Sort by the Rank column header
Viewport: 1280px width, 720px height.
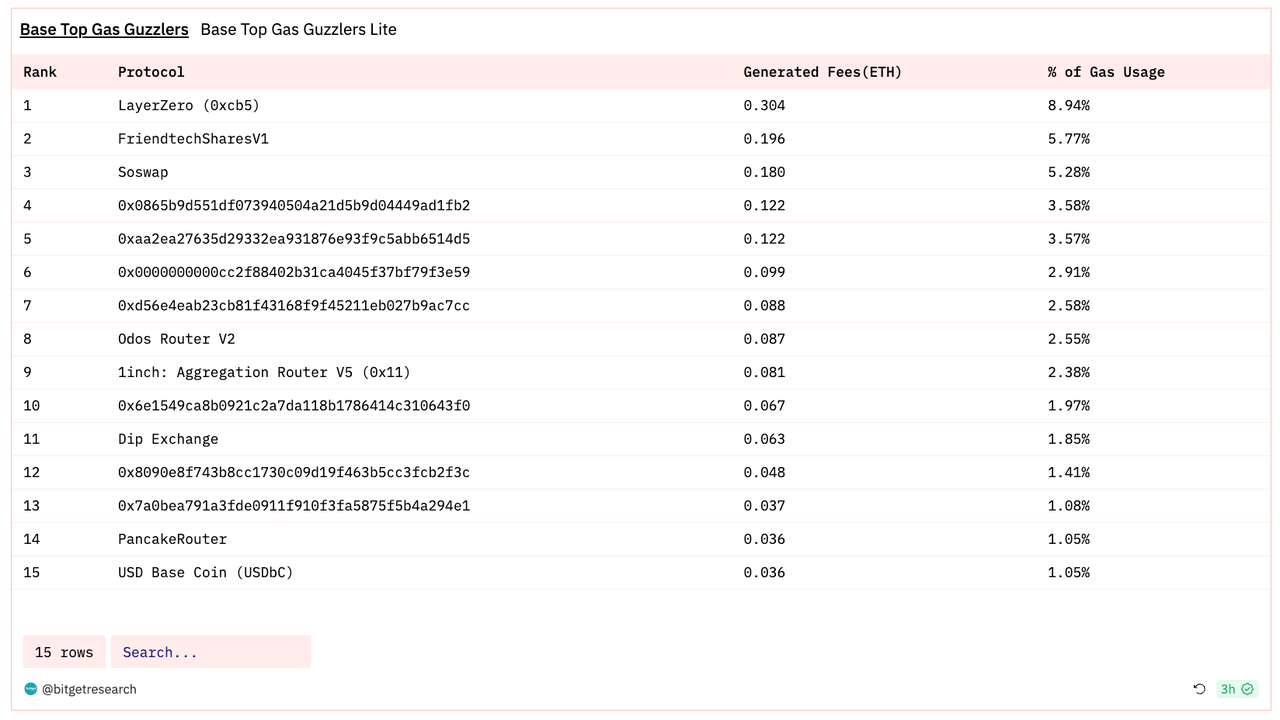pos(40,72)
